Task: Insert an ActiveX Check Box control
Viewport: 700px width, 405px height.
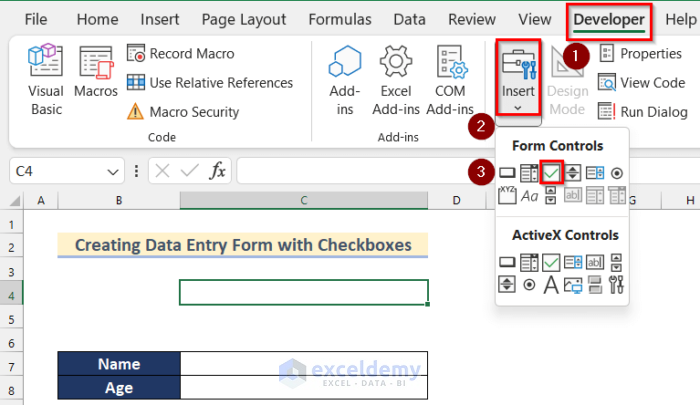Action: (551, 263)
